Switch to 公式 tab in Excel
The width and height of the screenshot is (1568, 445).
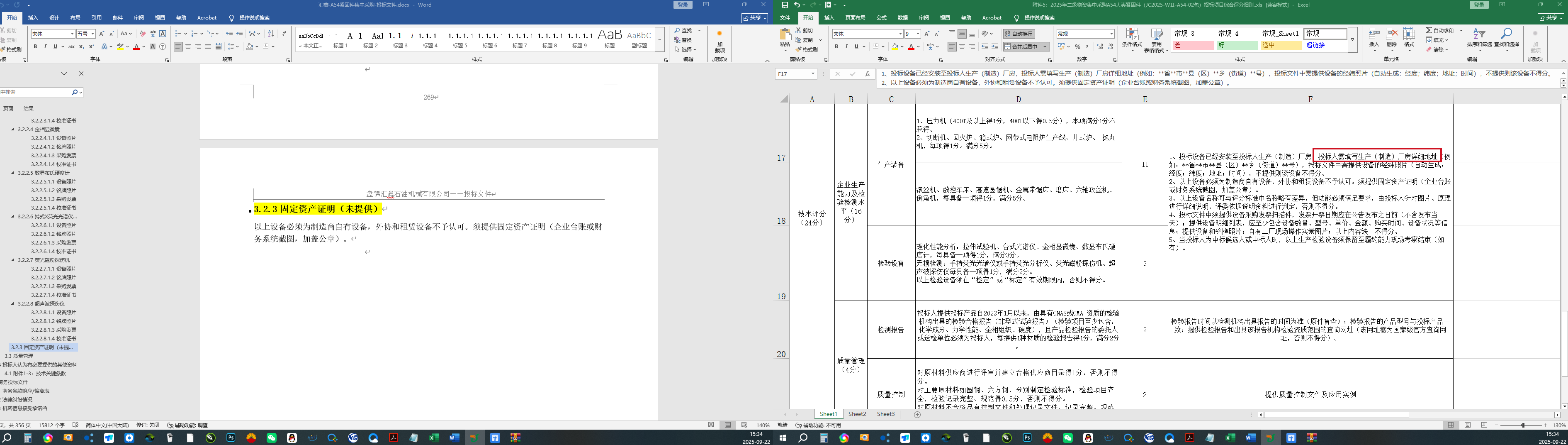coord(881,18)
